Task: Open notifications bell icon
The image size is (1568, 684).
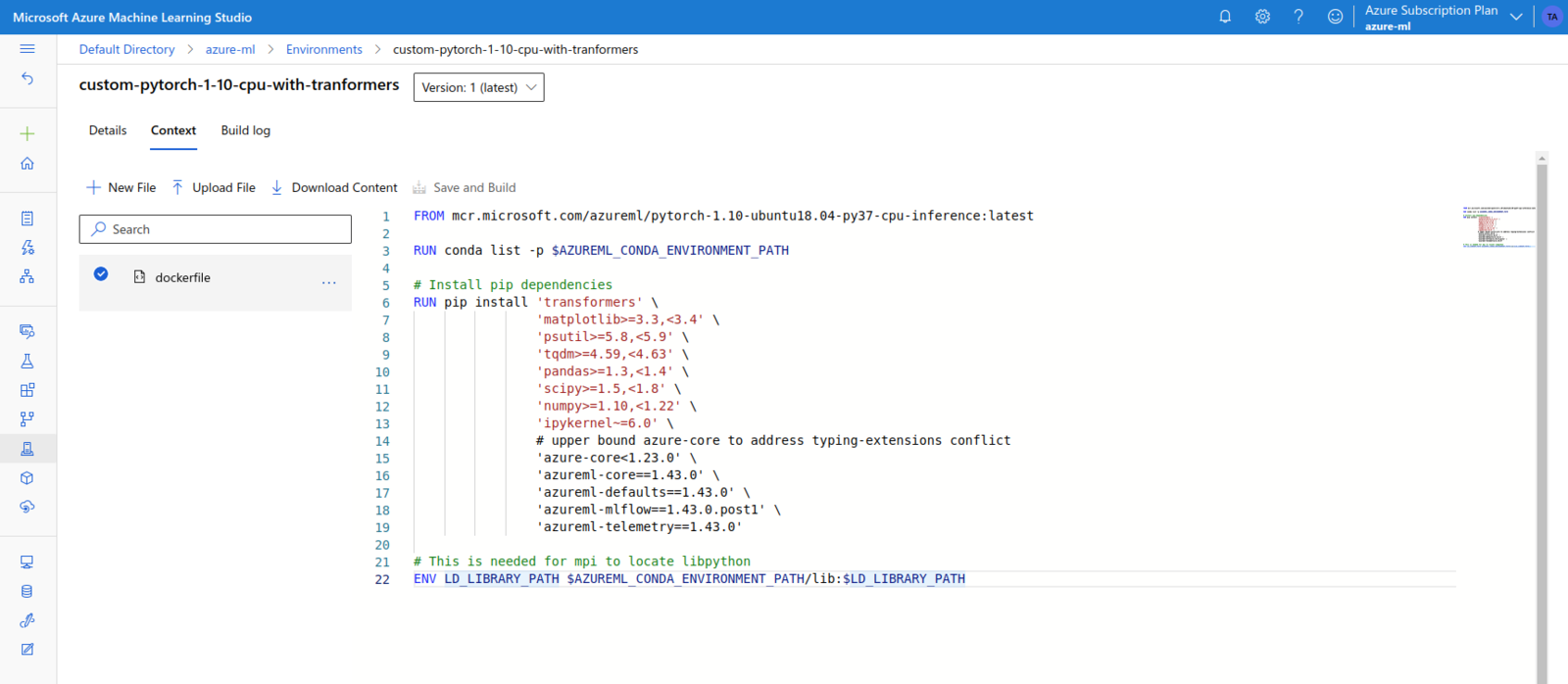Action: 1225,17
